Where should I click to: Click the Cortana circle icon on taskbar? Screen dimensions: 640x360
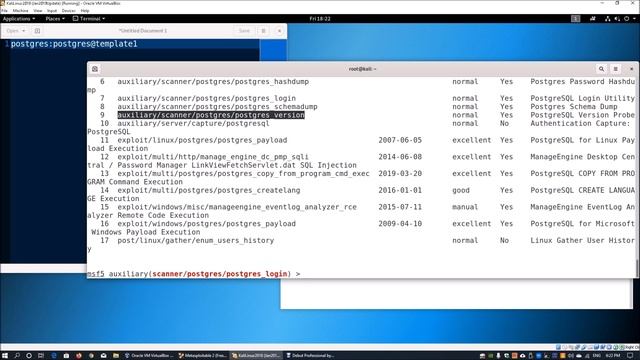pos(29,356)
